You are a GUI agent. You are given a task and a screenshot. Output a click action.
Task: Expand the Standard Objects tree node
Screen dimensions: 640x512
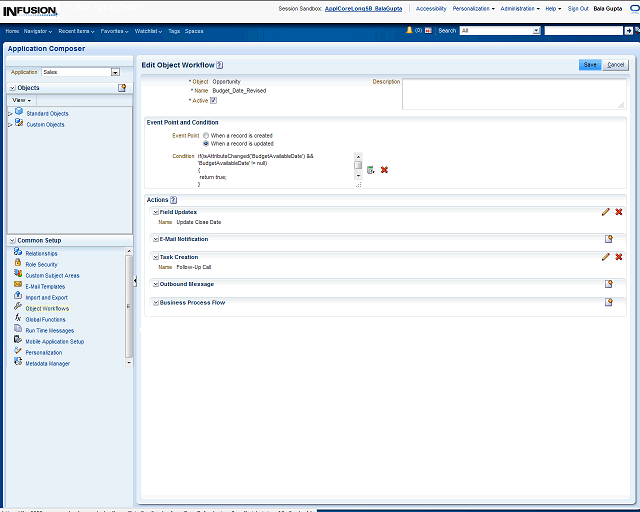[10, 114]
